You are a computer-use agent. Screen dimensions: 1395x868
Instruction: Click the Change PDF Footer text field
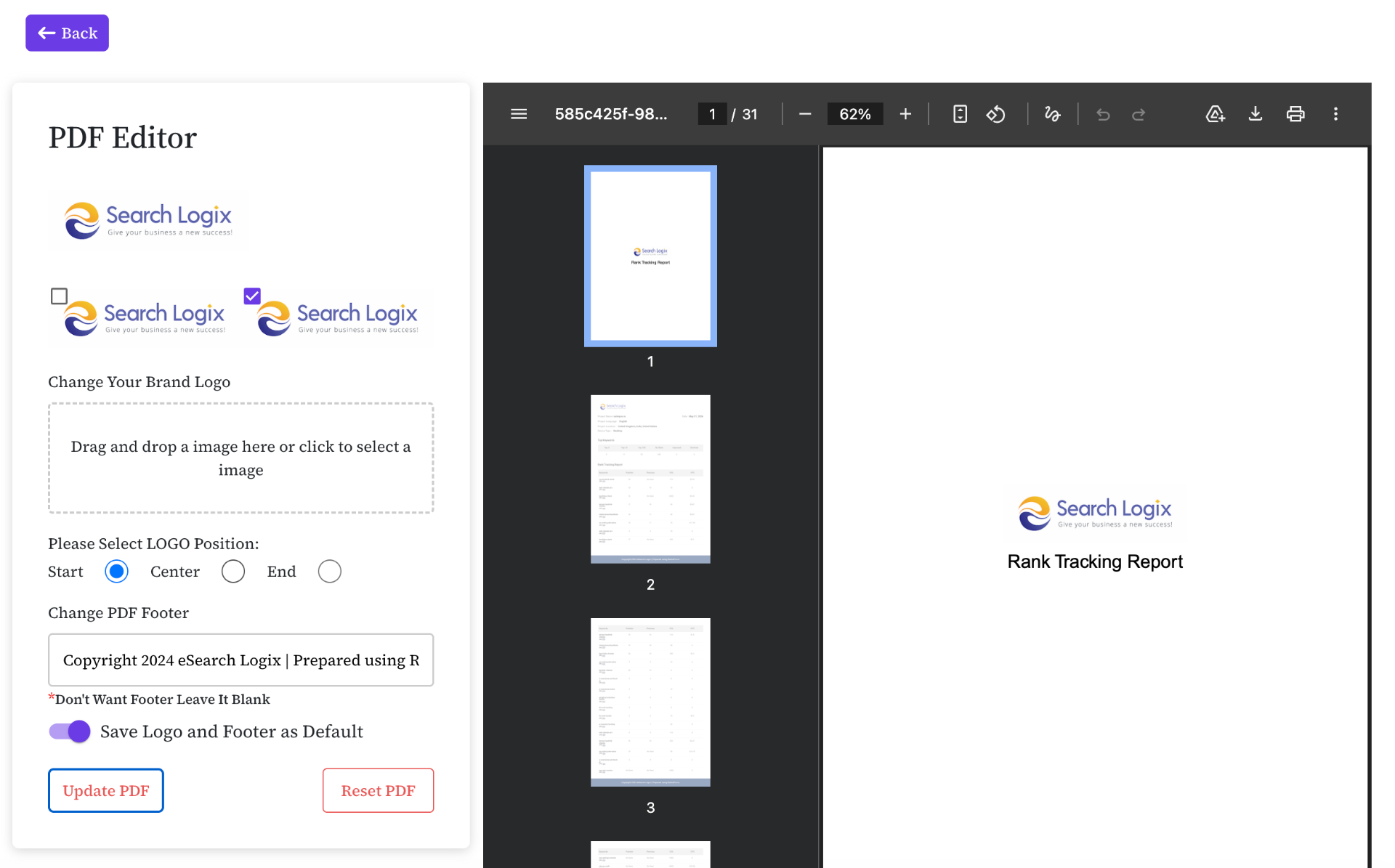[241, 660]
